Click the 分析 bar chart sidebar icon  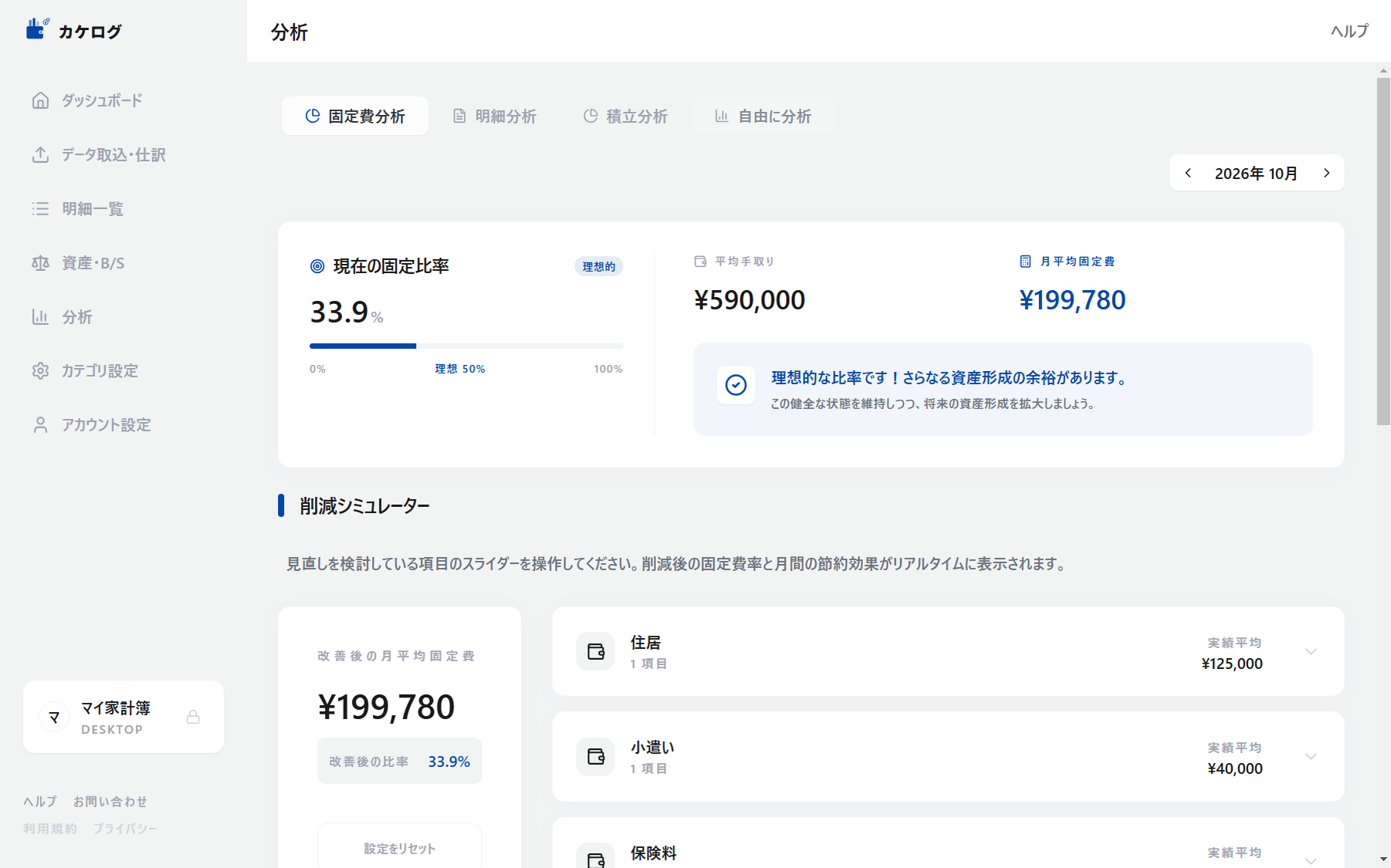(40, 317)
